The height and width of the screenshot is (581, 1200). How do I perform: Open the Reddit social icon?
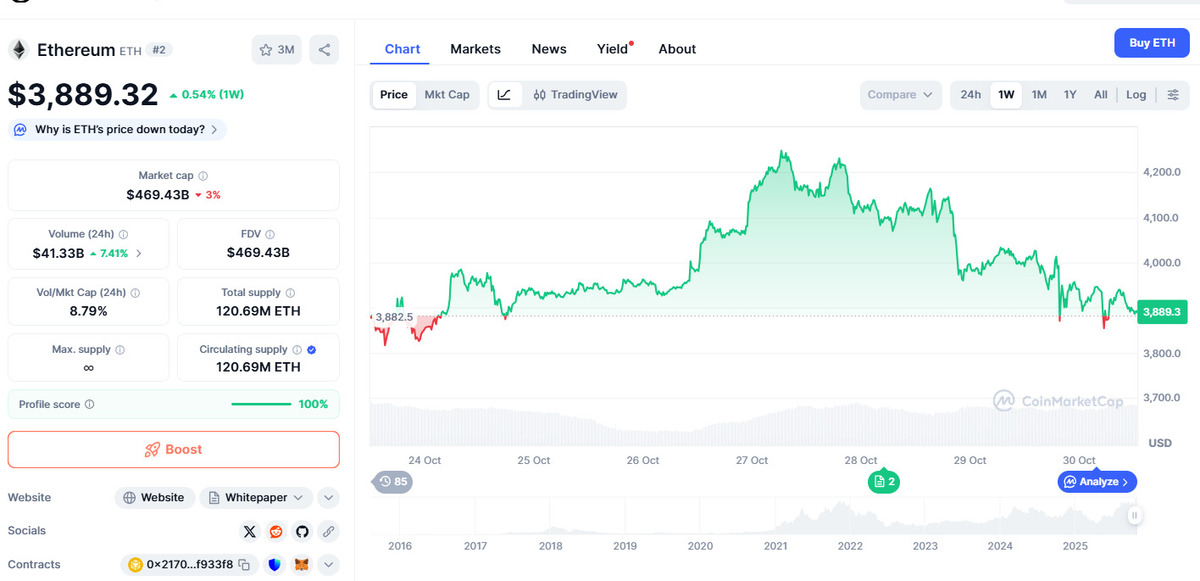[276, 531]
